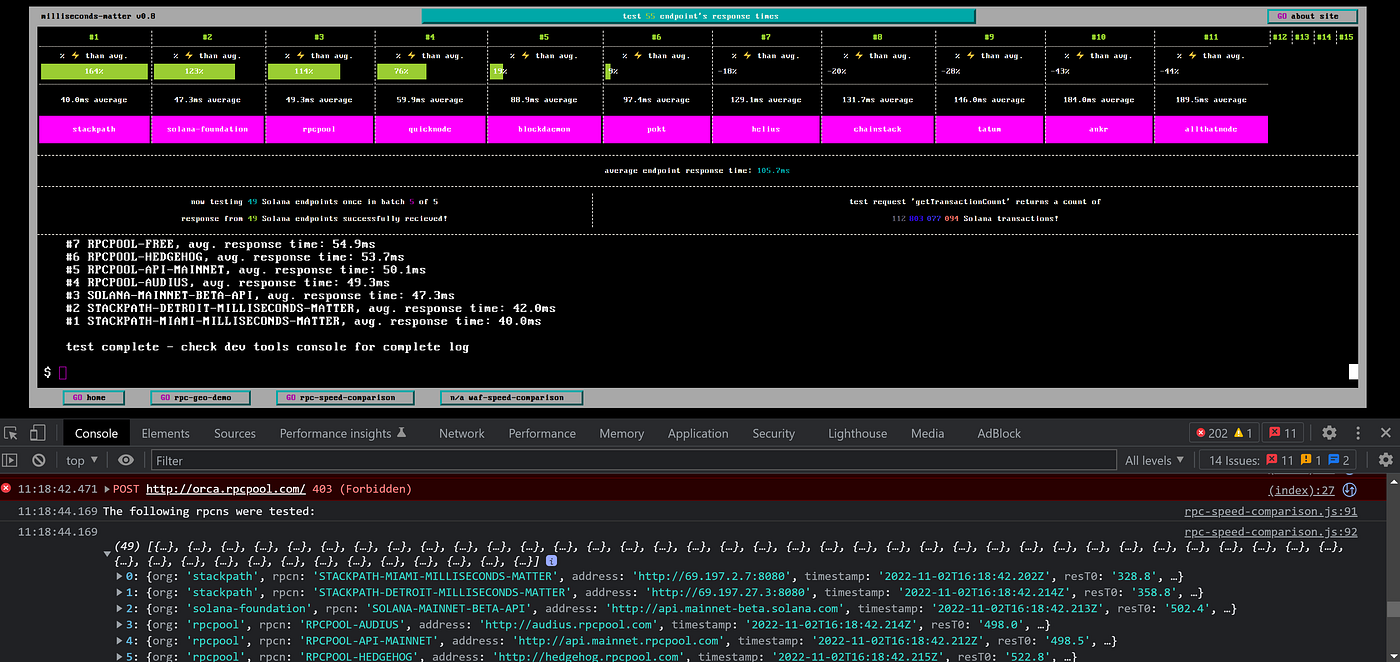
Task: Open the top context dropdown
Action: (x=82, y=460)
